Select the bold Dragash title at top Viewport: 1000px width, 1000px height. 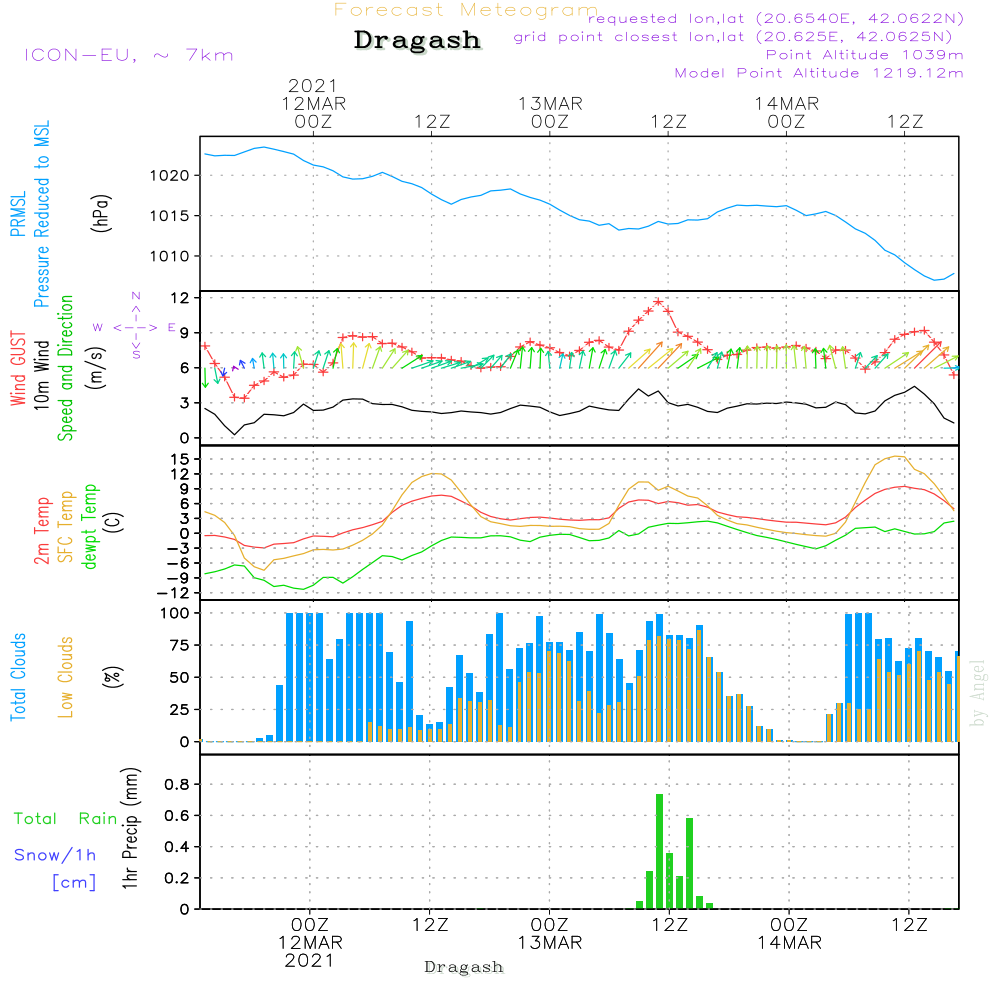(417, 41)
